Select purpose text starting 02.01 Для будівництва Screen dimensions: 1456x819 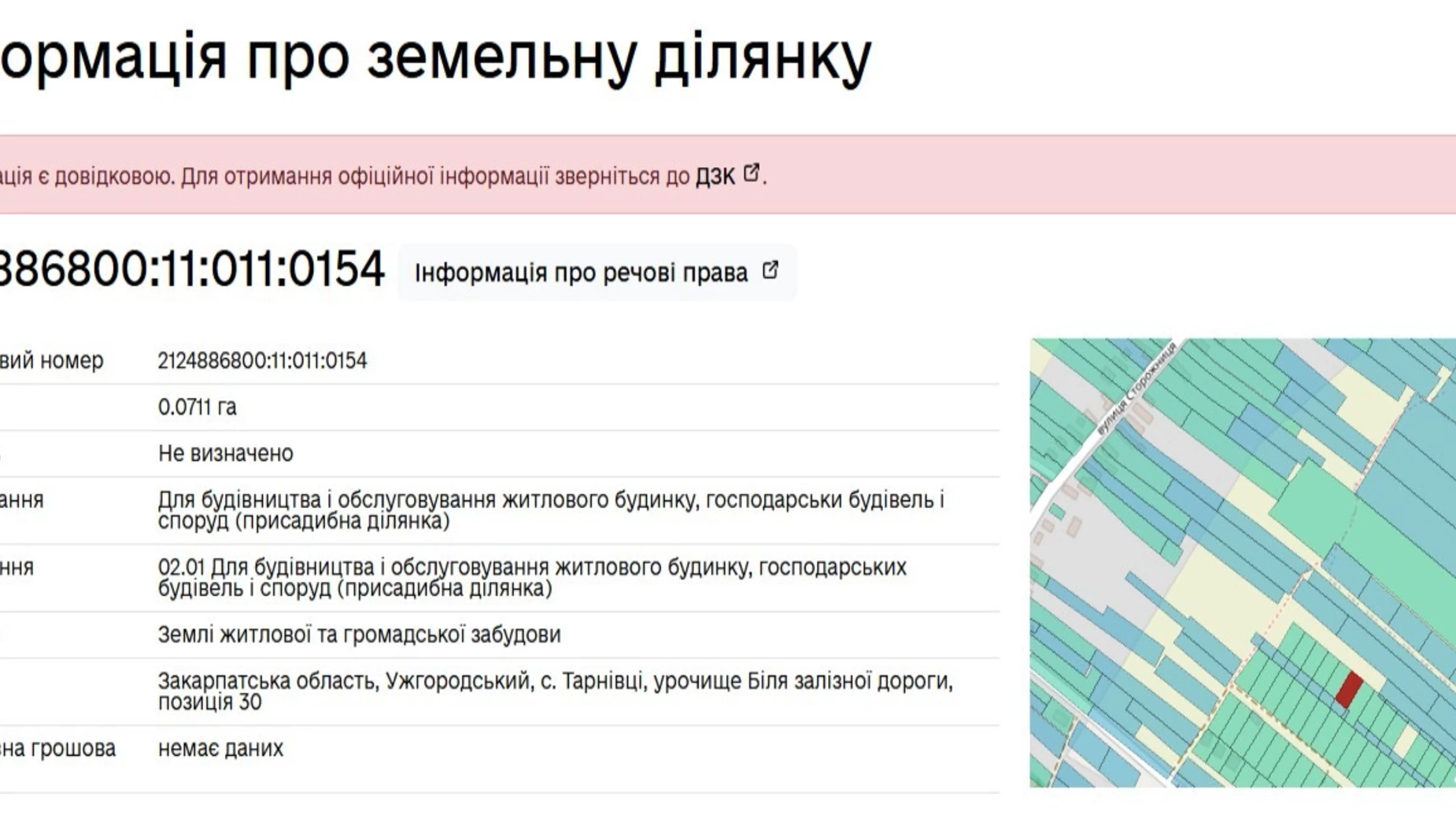pyautogui.click(x=532, y=577)
